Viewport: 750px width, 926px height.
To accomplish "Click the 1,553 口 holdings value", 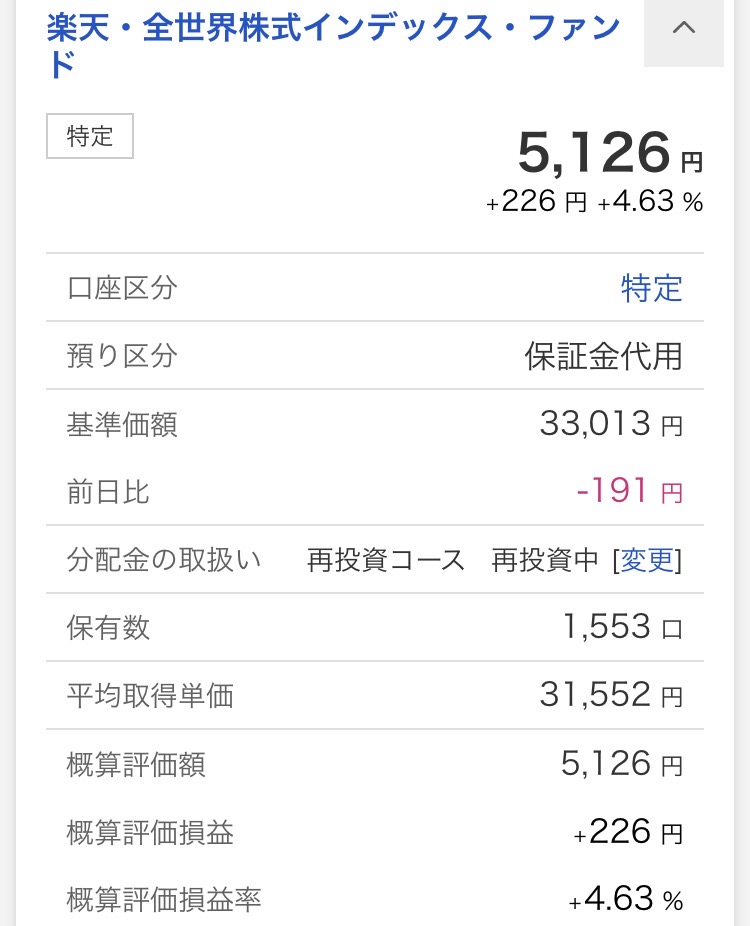I will click(x=622, y=627).
